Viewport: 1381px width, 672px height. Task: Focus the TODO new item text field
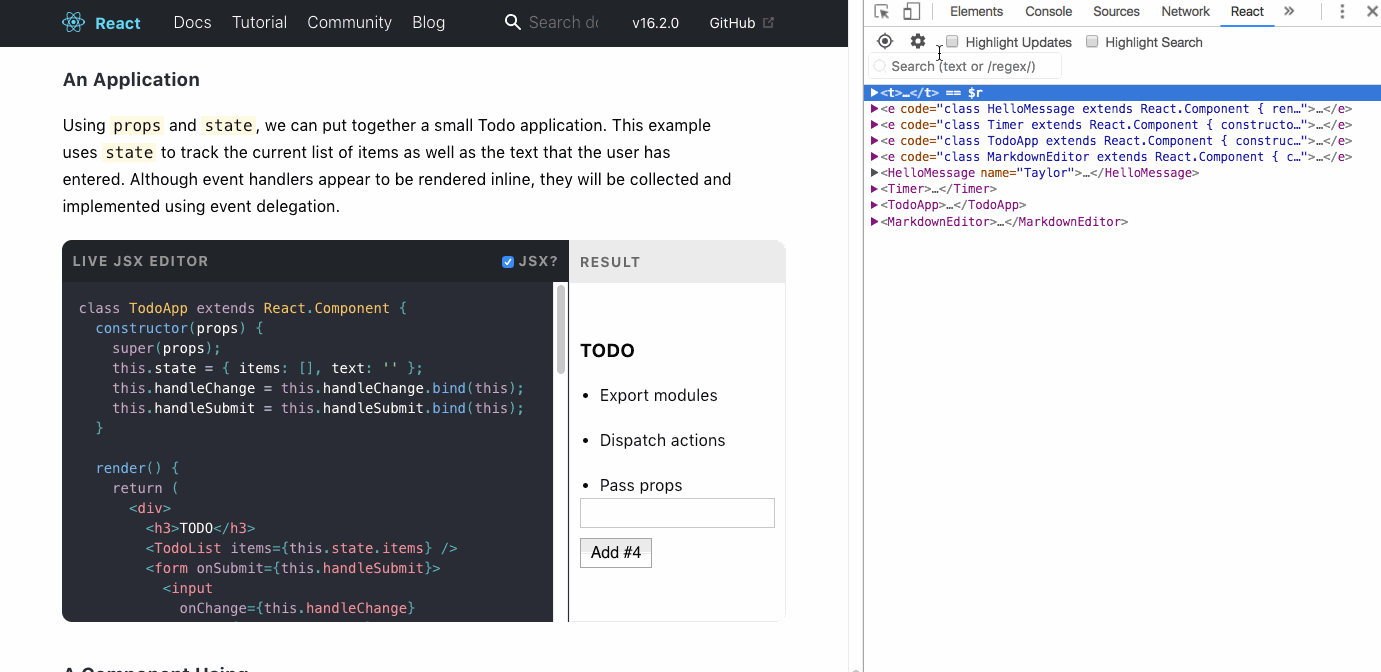coord(677,513)
